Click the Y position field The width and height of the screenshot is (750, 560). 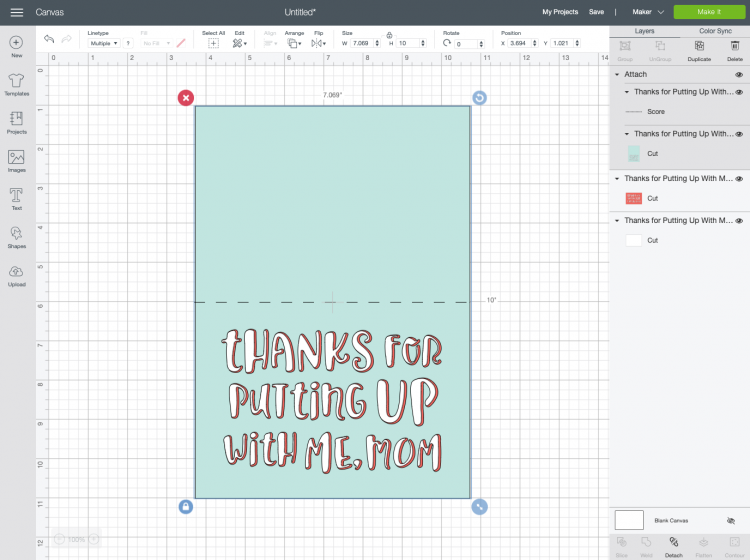click(x=563, y=44)
